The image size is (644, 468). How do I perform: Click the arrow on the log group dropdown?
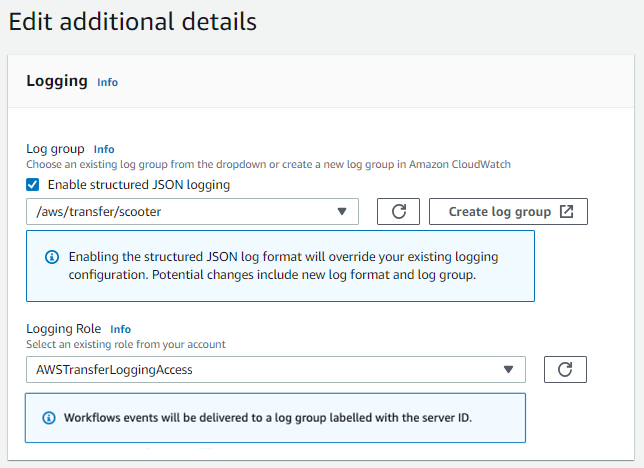pos(341,212)
